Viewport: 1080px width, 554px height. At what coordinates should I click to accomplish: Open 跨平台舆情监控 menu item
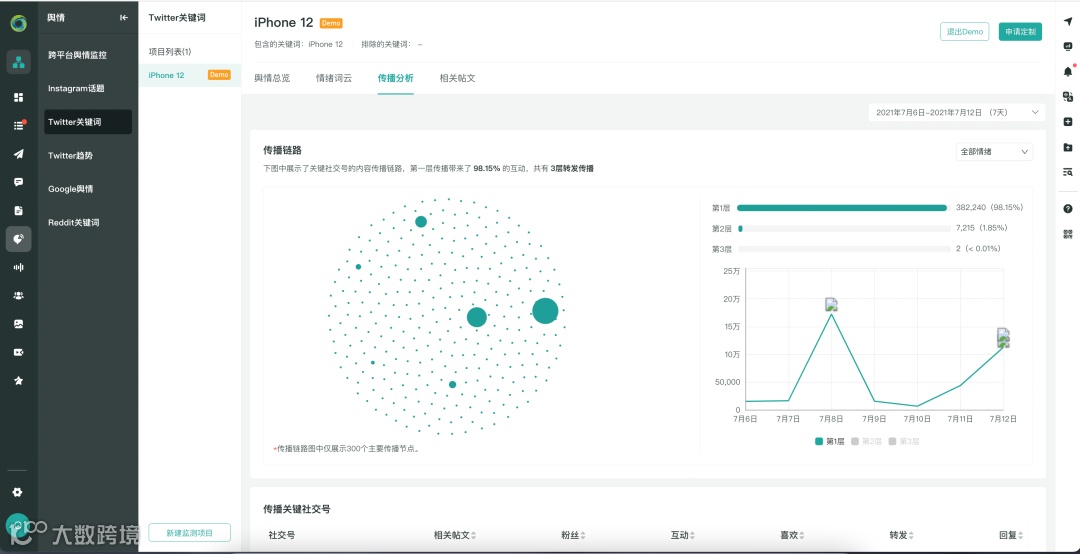[x=87, y=55]
